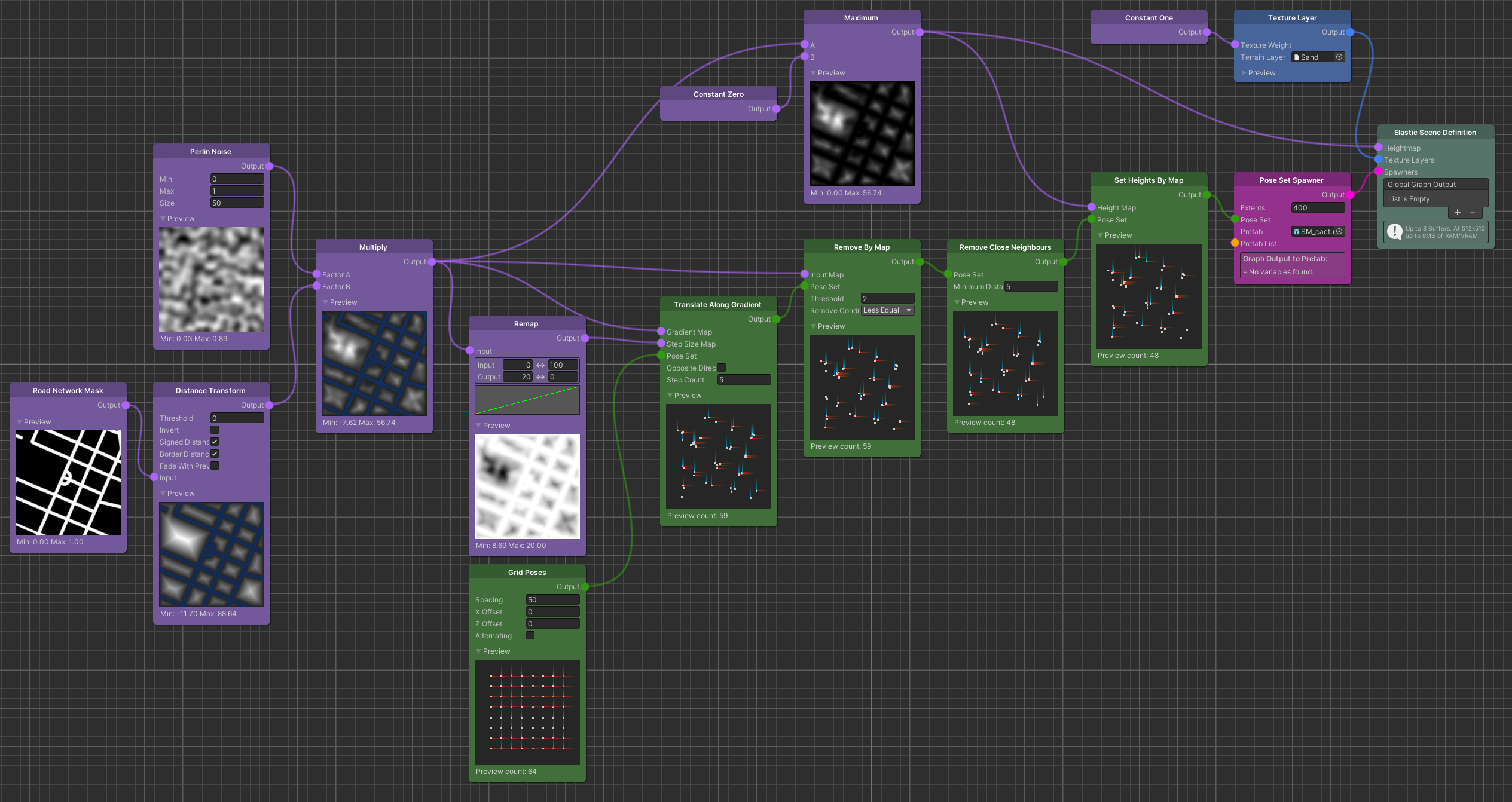1512x802 pixels.
Task: Add entry to Global Graph Output list
Action: pos(1458,212)
